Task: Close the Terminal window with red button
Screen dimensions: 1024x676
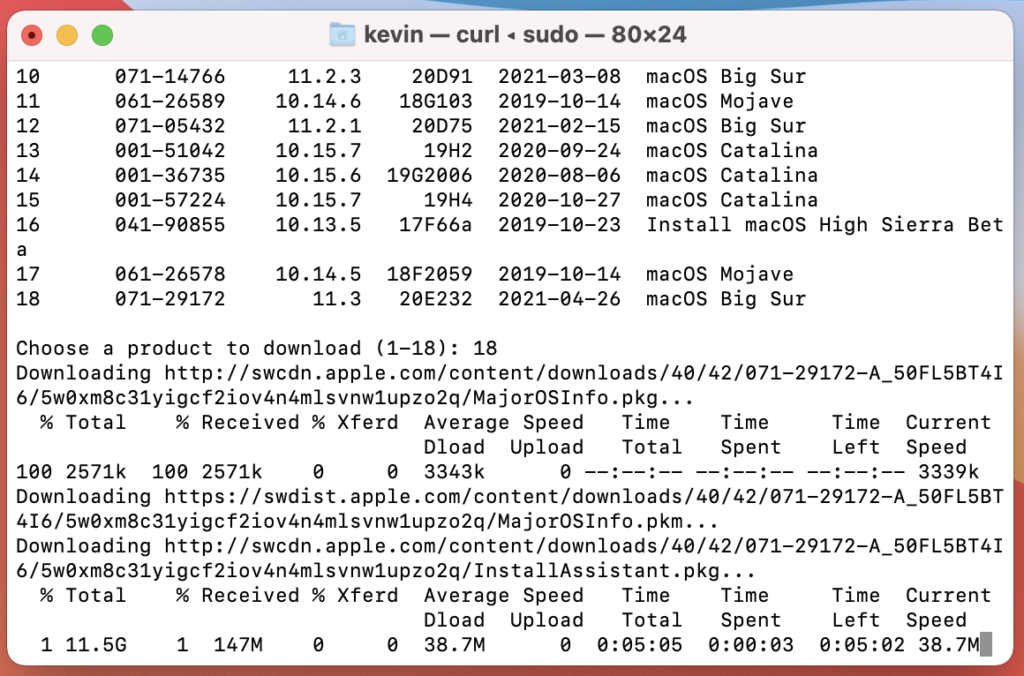Action: pyautogui.click(x=31, y=35)
